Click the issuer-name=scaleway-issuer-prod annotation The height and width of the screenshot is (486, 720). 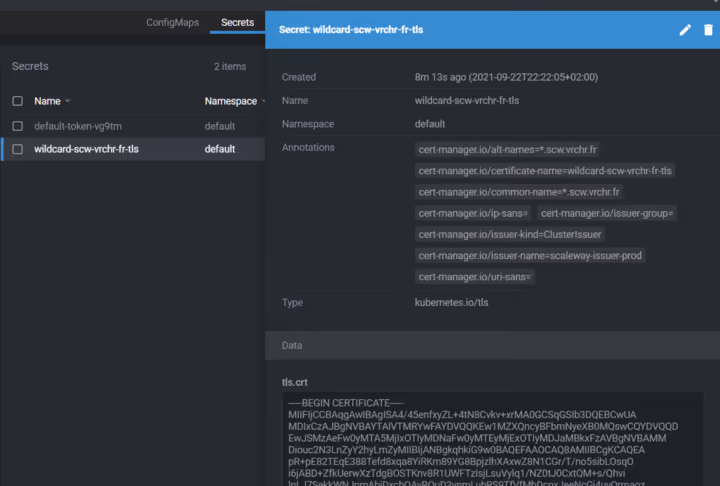click(530, 255)
